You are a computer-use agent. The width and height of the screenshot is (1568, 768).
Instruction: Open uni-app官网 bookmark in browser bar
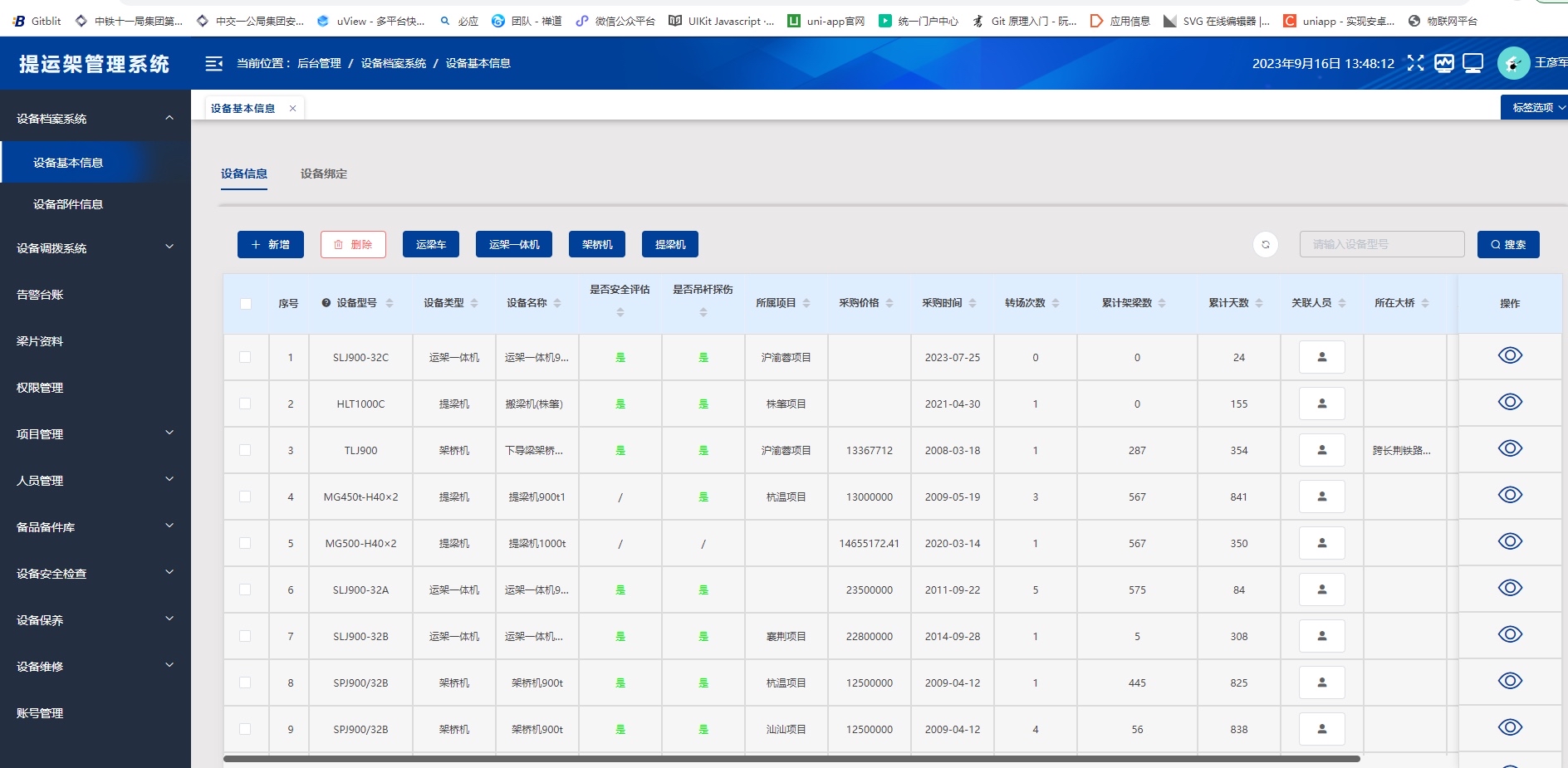pos(826,21)
